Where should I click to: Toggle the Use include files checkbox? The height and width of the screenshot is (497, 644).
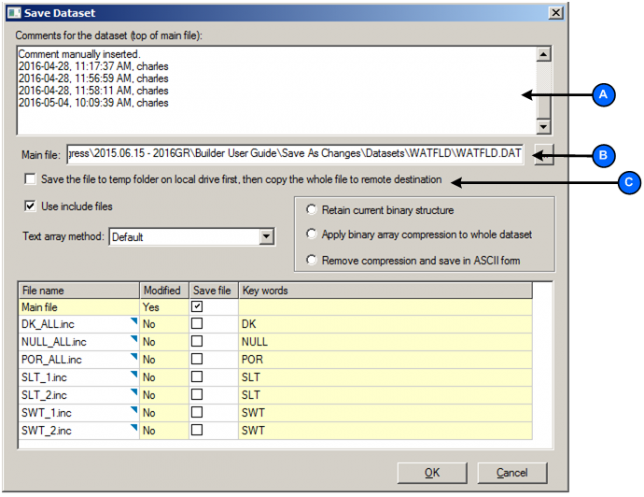30,207
